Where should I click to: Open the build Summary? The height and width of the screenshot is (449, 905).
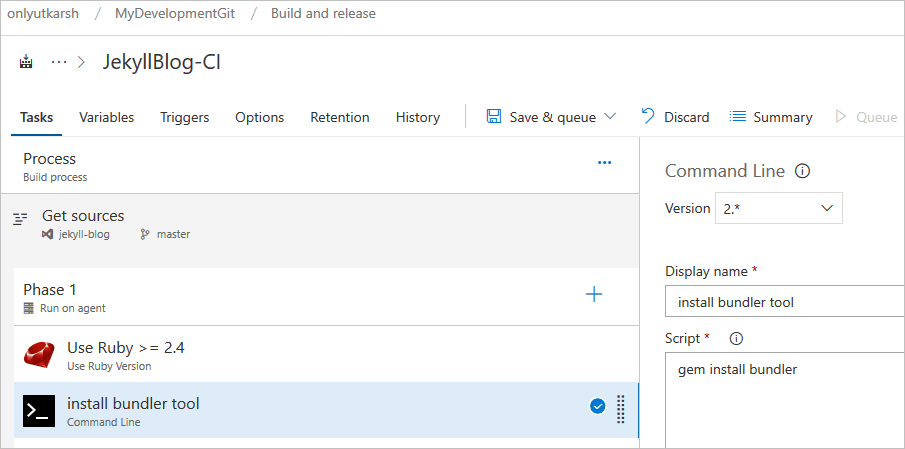pyautogui.click(x=771, y=117)
